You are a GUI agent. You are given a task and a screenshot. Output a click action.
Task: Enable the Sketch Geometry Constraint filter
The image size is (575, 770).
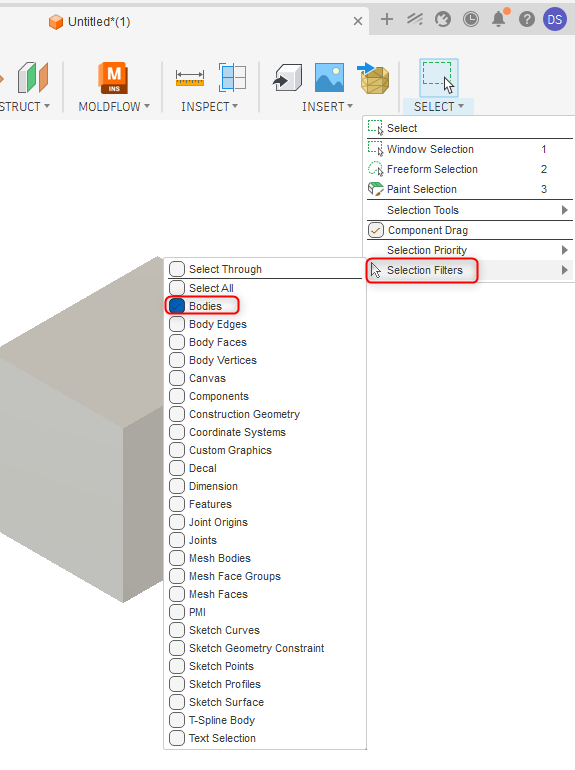[x=177, y=648]
